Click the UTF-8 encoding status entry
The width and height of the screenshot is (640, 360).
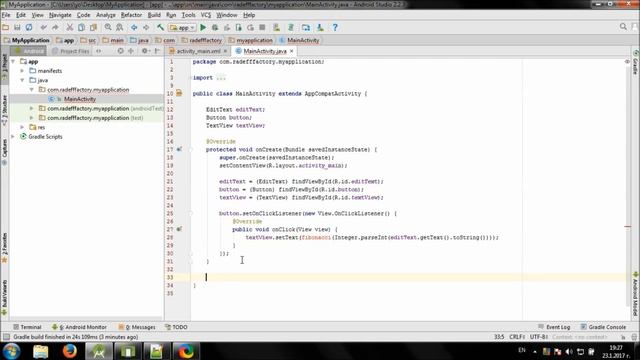point(539,337)
